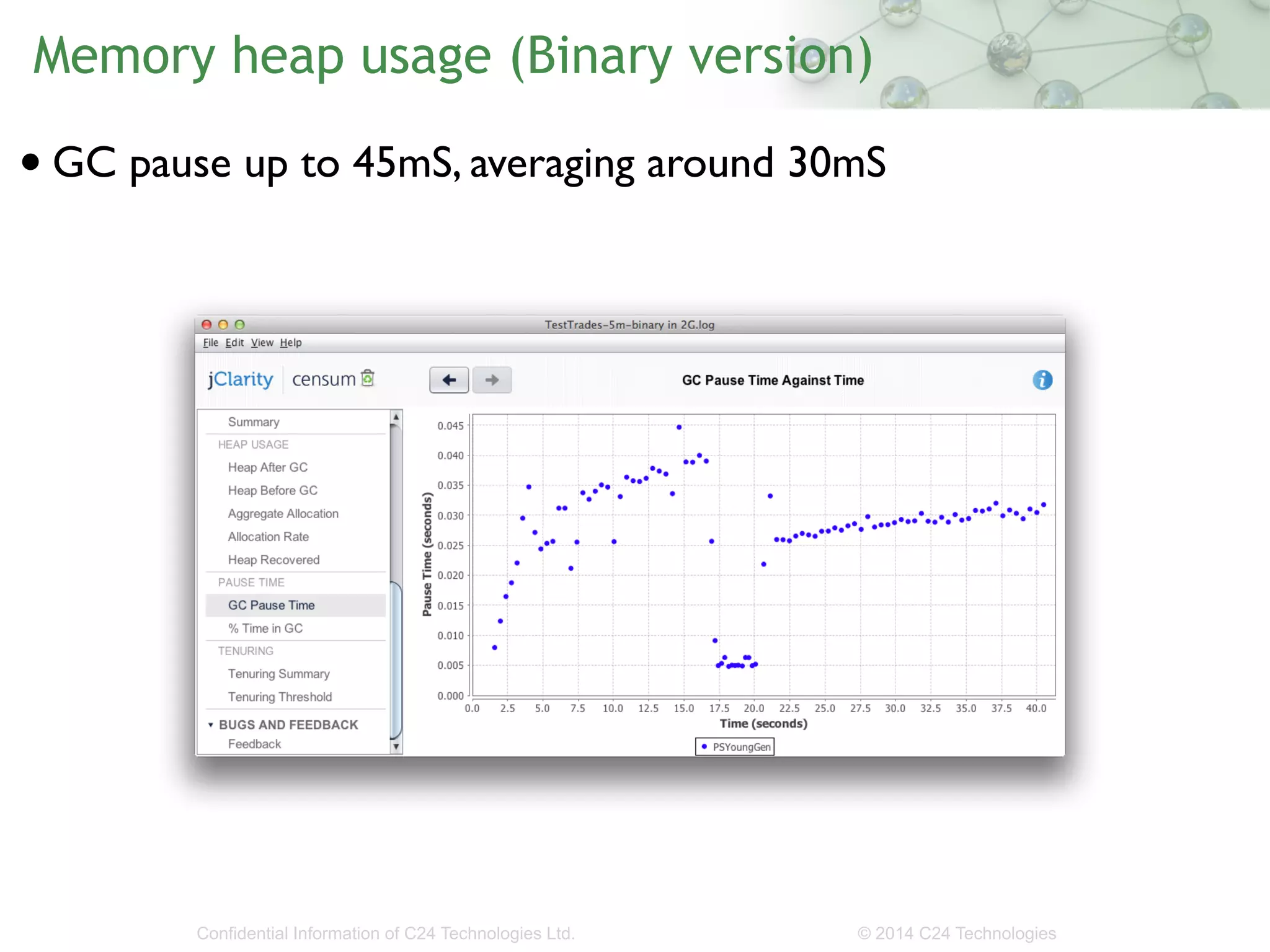
Task: Click the jClarity logo
Action: point(241,379)
